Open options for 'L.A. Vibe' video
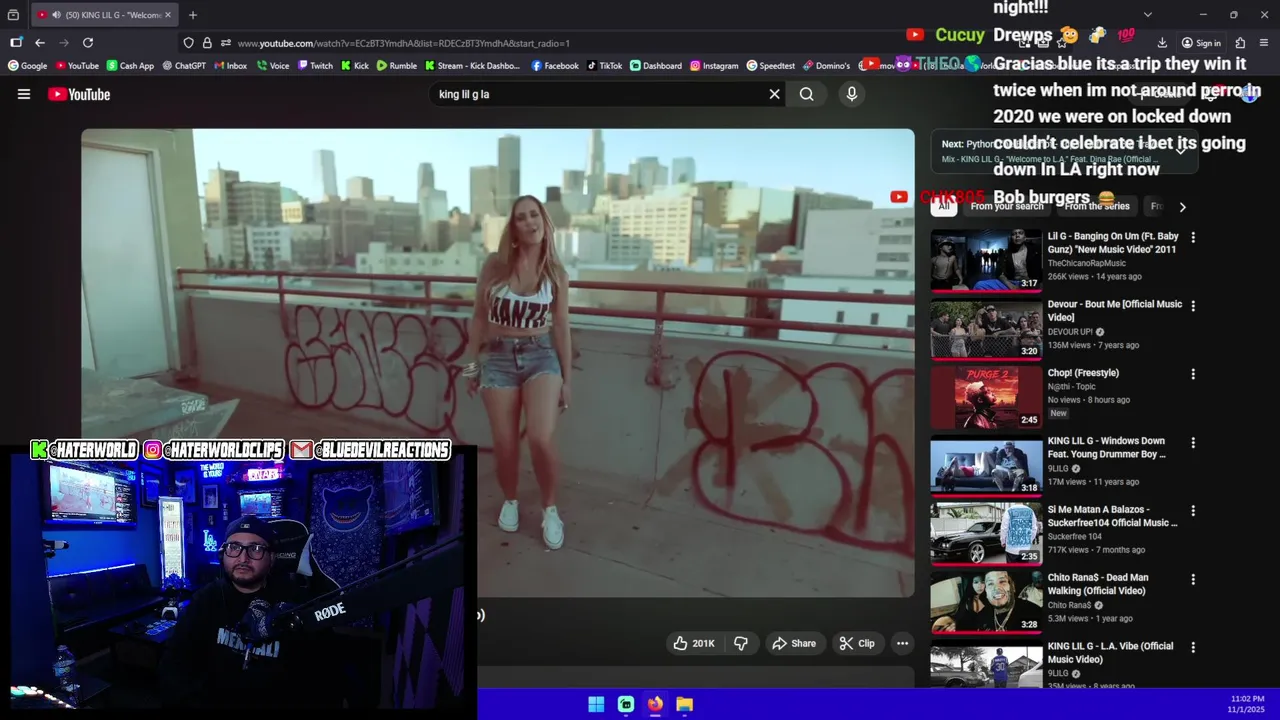This screenshot has width=1280, height=720. coord(1193,647)
